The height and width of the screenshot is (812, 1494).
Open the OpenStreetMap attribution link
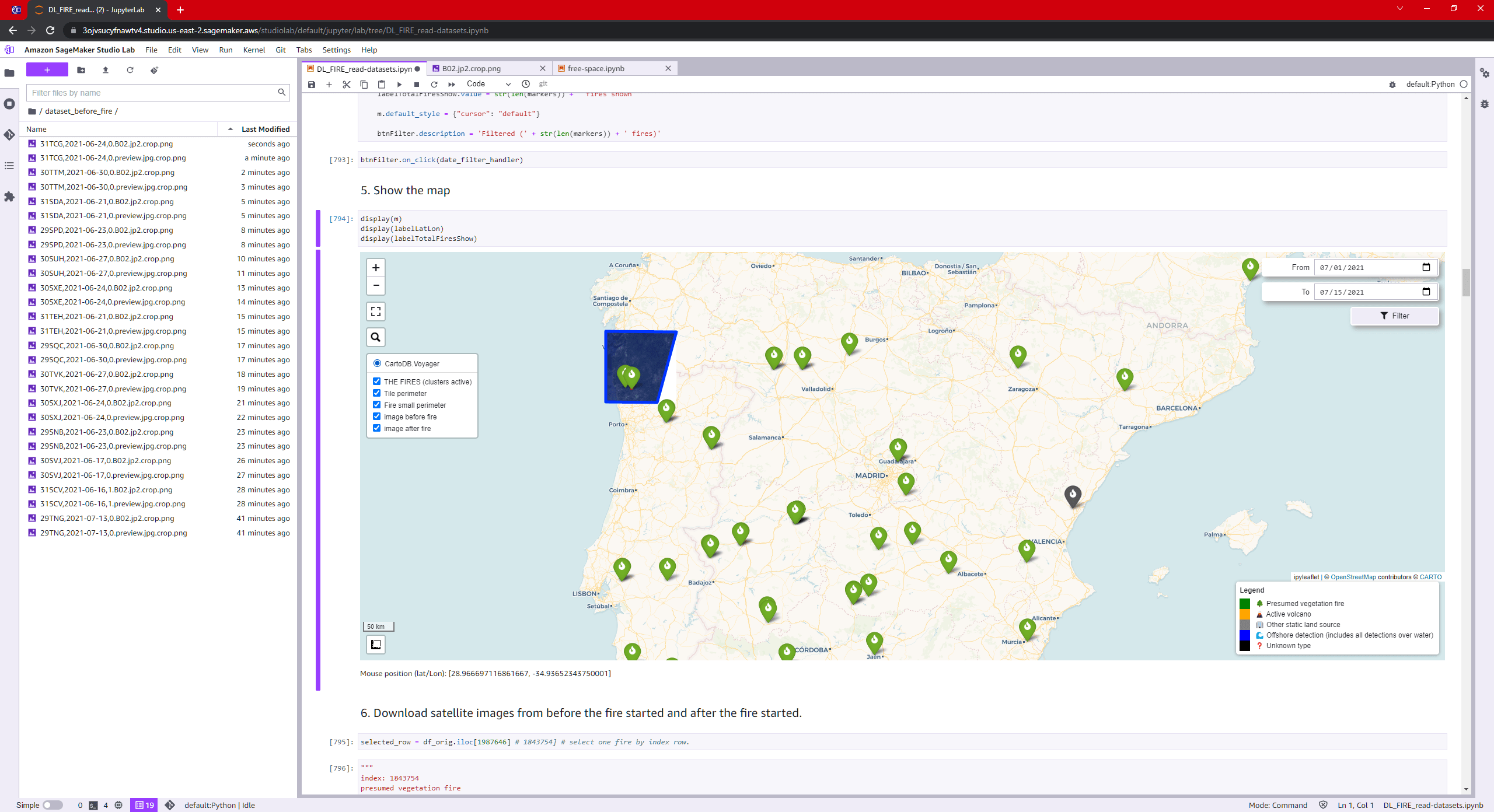1353,577
